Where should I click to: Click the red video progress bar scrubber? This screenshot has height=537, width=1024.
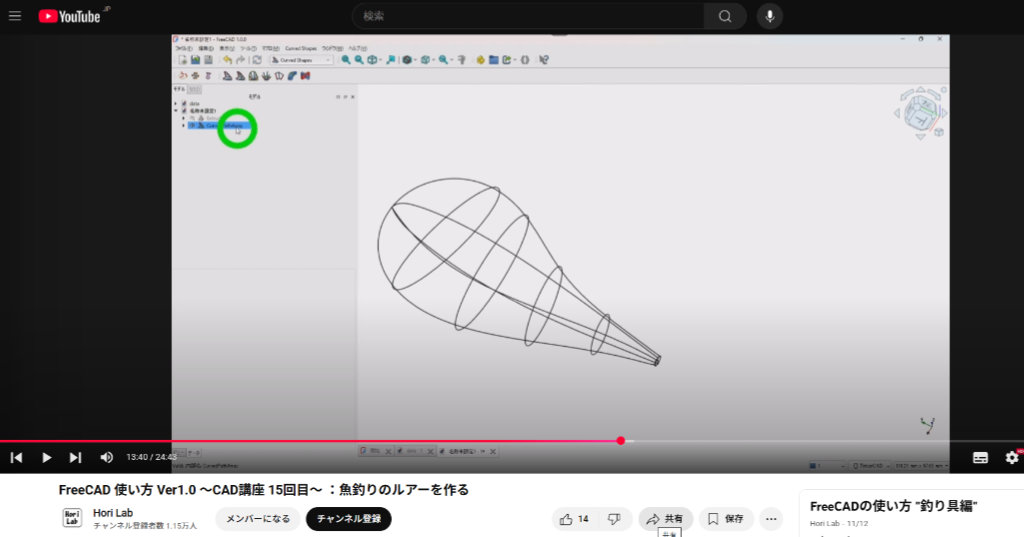click(x=621, y=440)
